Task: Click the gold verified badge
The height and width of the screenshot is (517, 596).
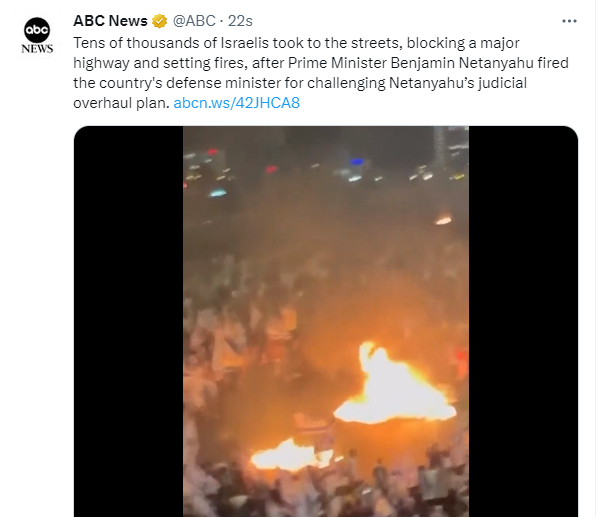Action: pos(159,21)
